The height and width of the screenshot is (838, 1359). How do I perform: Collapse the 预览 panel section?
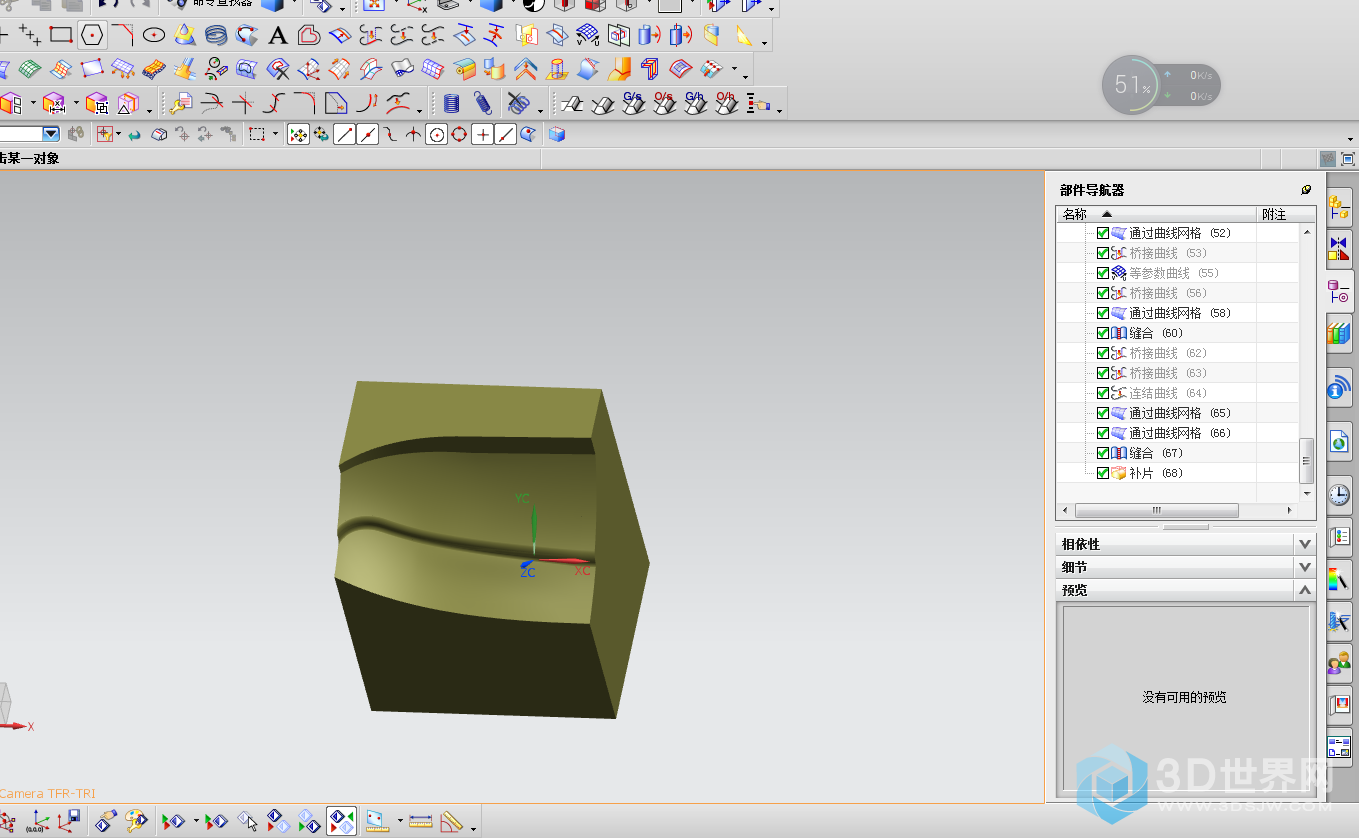tap(1304, 590)
